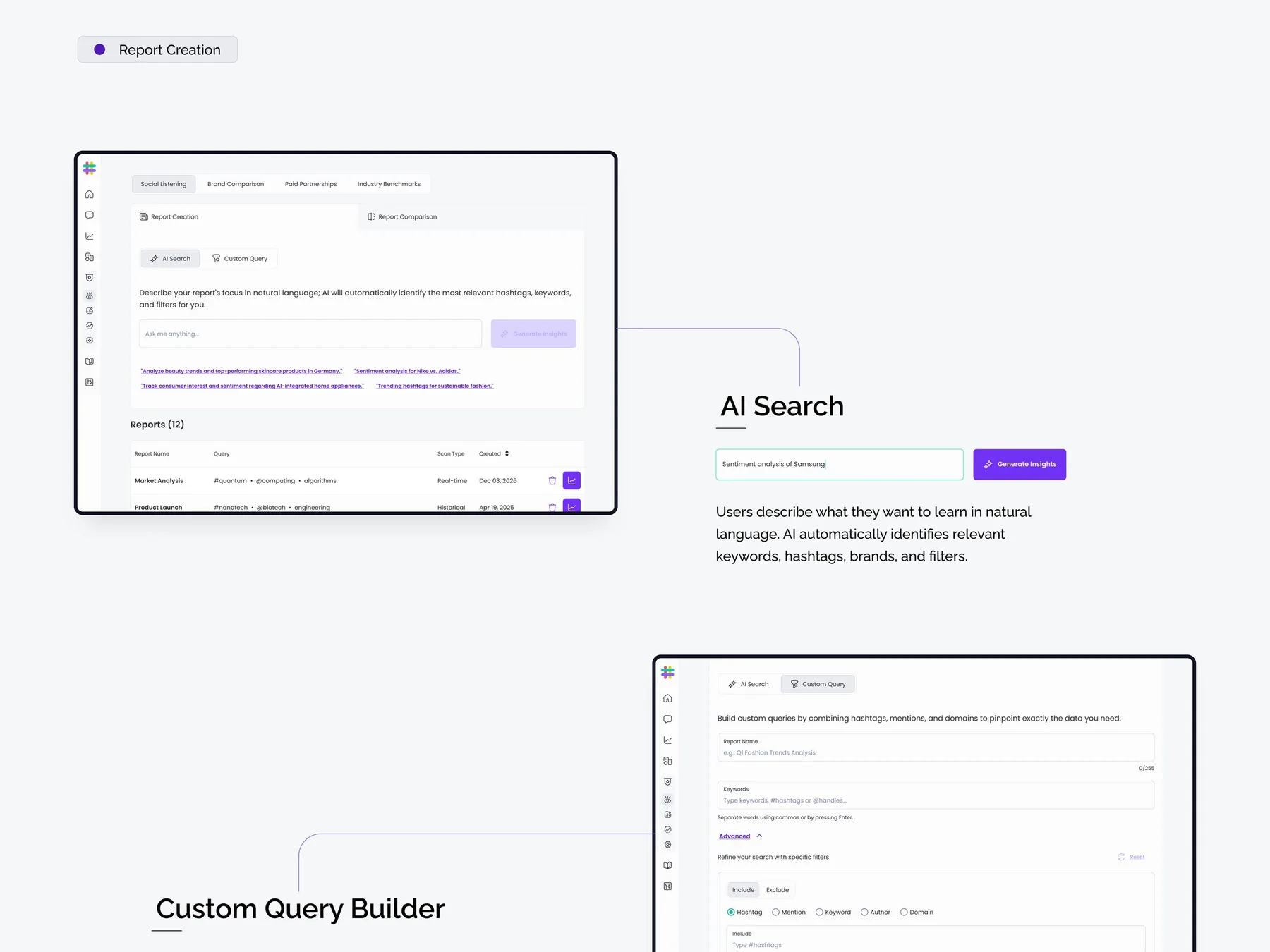This screenshot has width=1270, height=952.
Task: Use the 'Analyze beauty trends' Germany suggestion
Action: coord(241,371)
